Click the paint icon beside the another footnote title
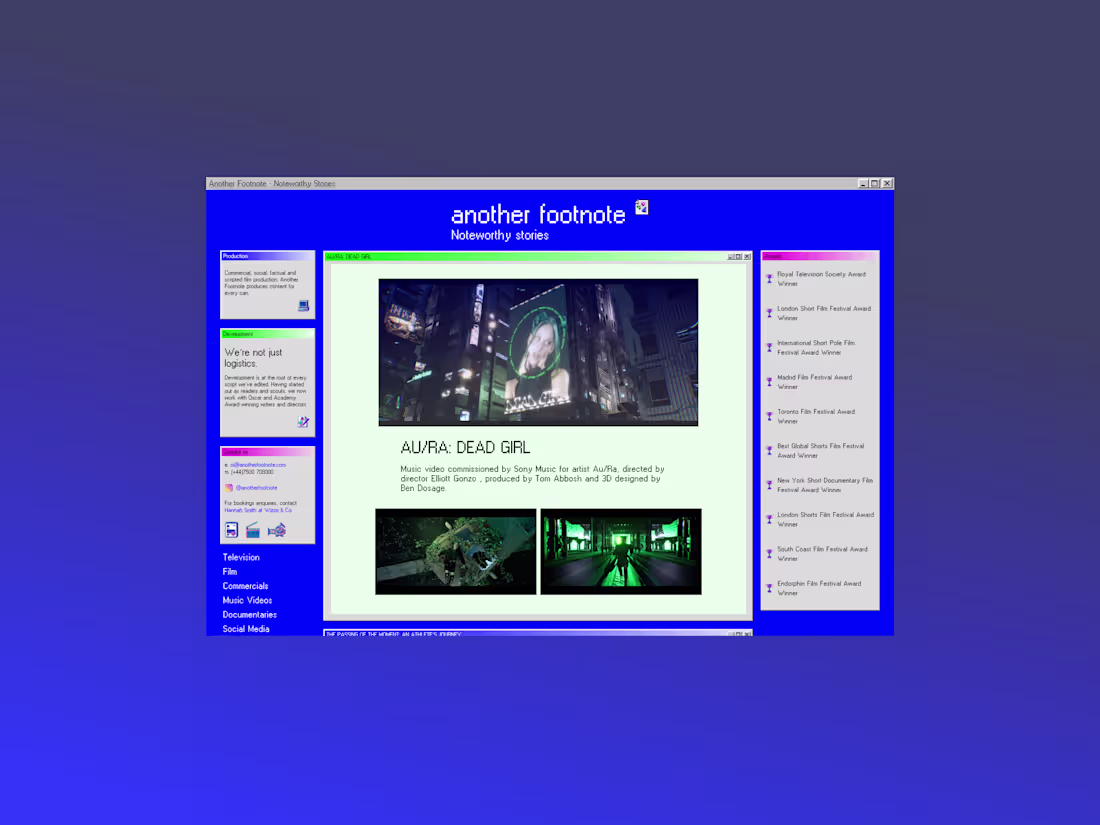The height and width of the screenshot is (825, 1100). point(641,207)
